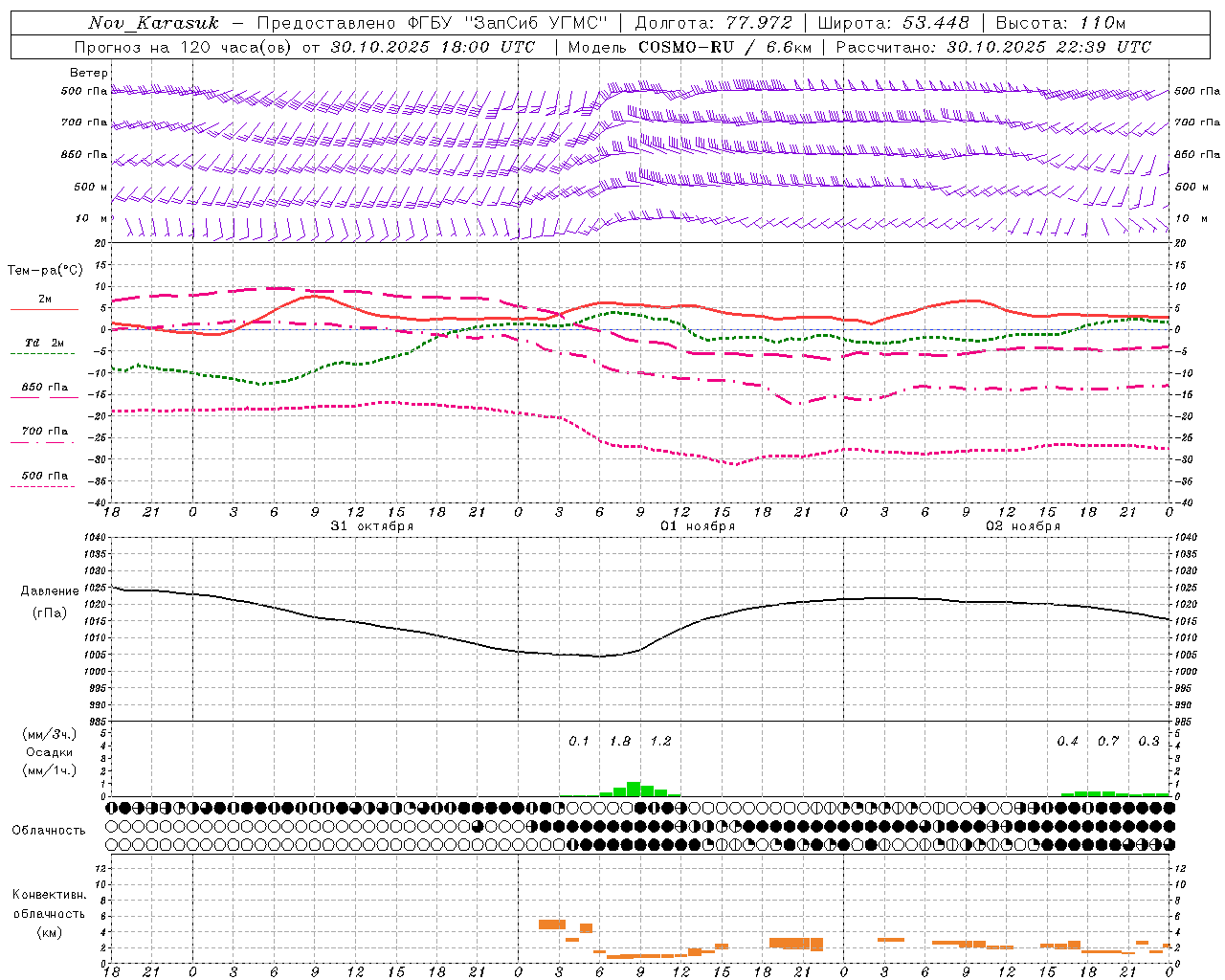Screen dimensions: 1225x980
Task: Click the 'Высота: 110м' elevation text
Action: [x=1060, y=23]
